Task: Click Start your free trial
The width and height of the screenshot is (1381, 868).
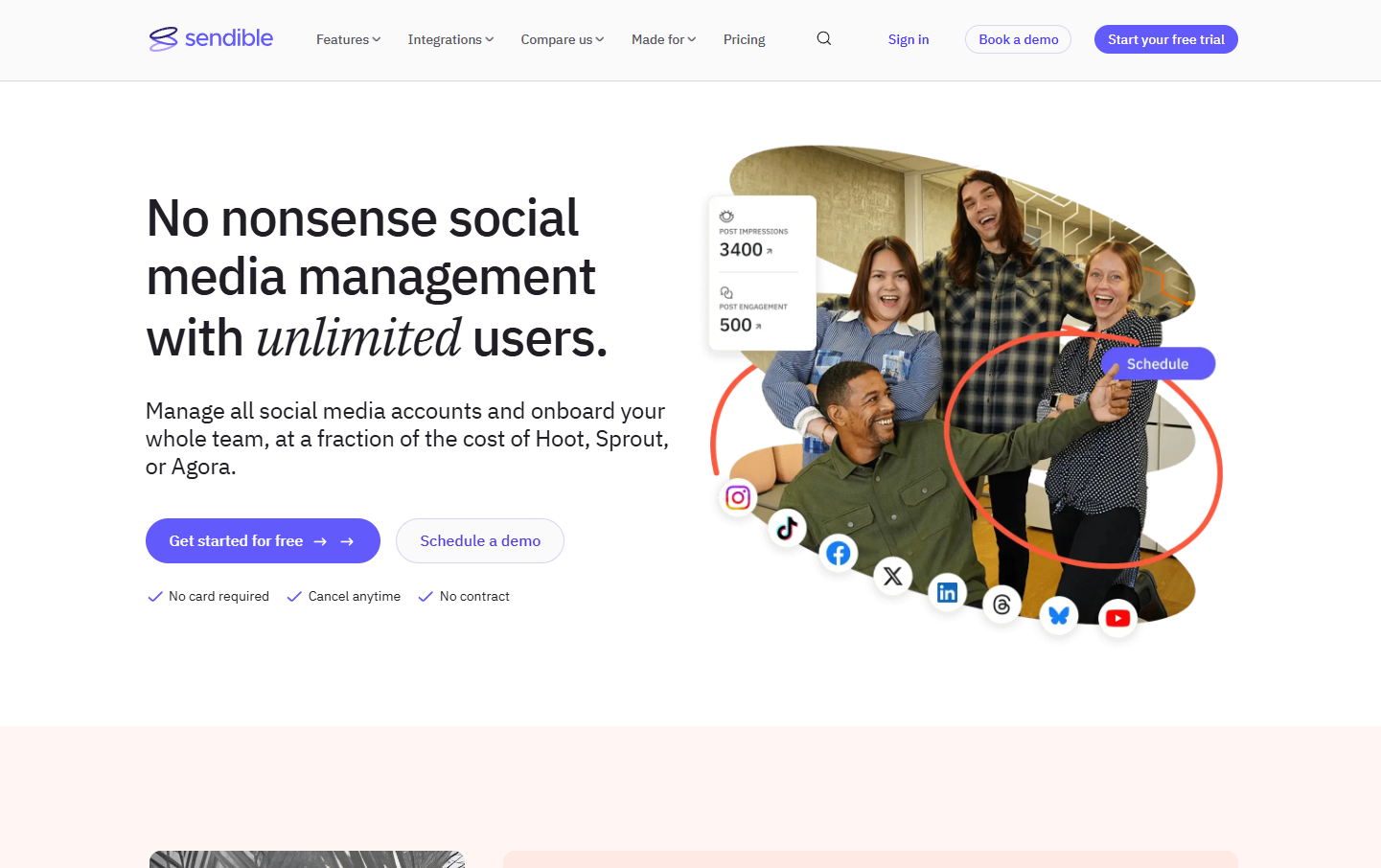Action: coord(1166,39)
